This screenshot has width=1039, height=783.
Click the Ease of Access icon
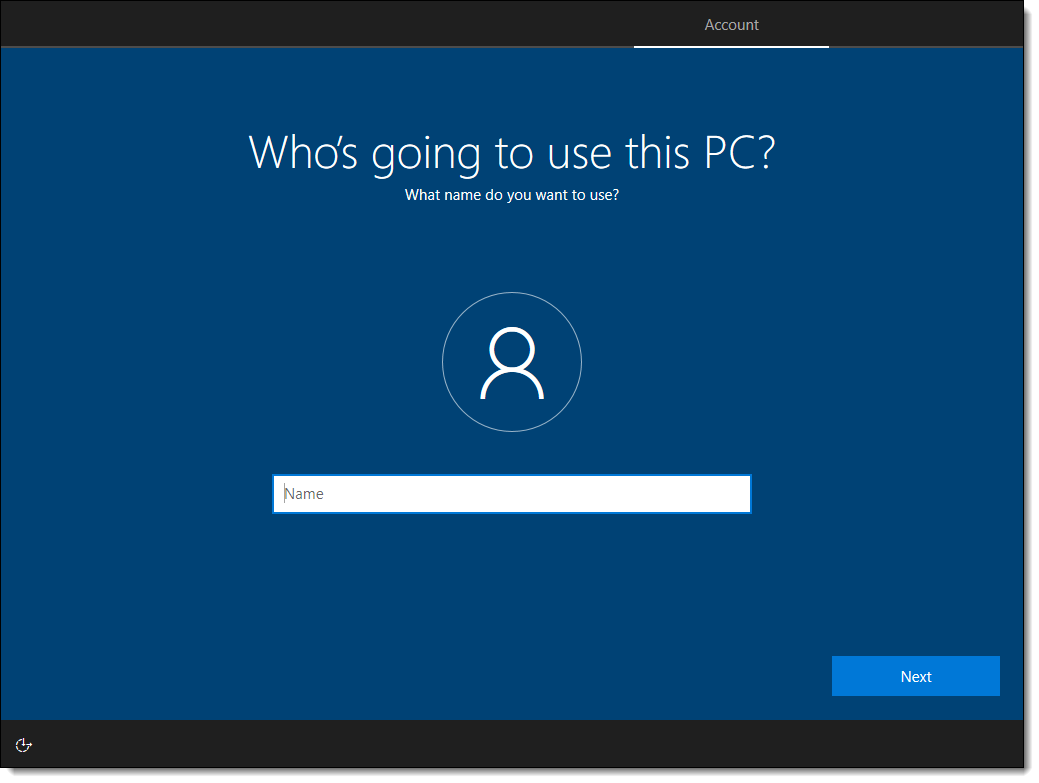(25, 744)
